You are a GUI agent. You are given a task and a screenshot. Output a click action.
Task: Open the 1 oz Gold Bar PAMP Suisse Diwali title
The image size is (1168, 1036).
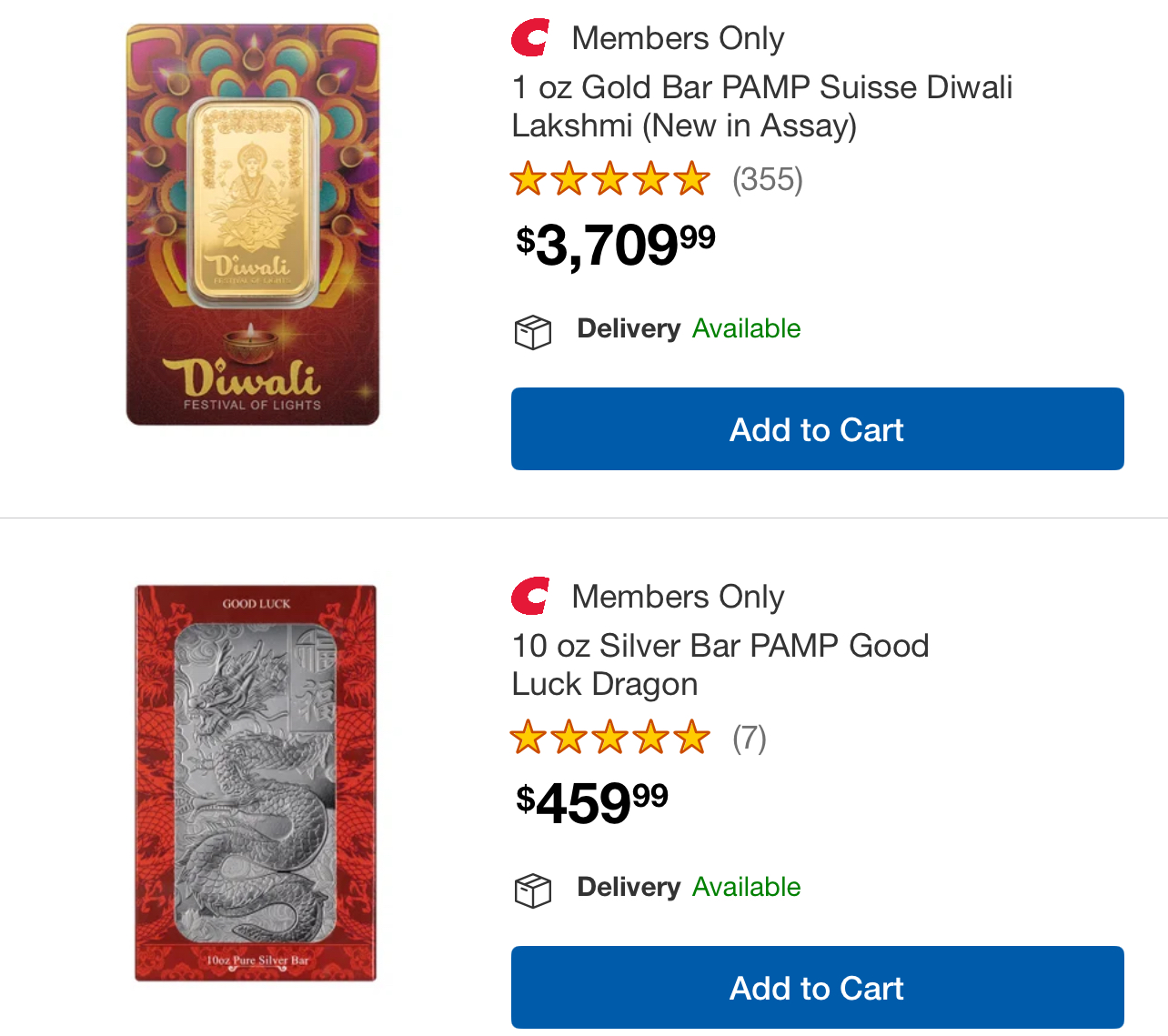coord(761,106)
